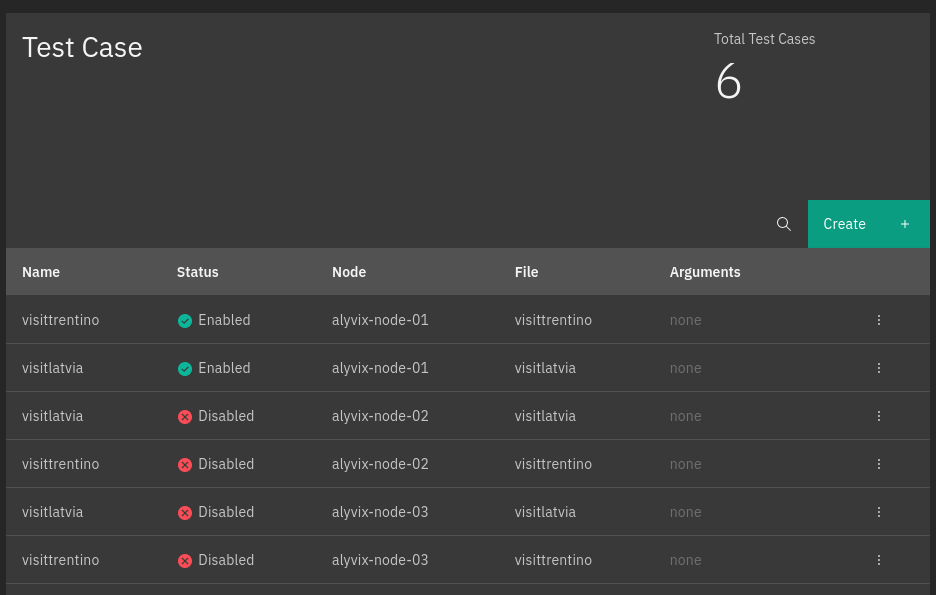
Task: Click the plus icon inside Create button
Action: 905,224
